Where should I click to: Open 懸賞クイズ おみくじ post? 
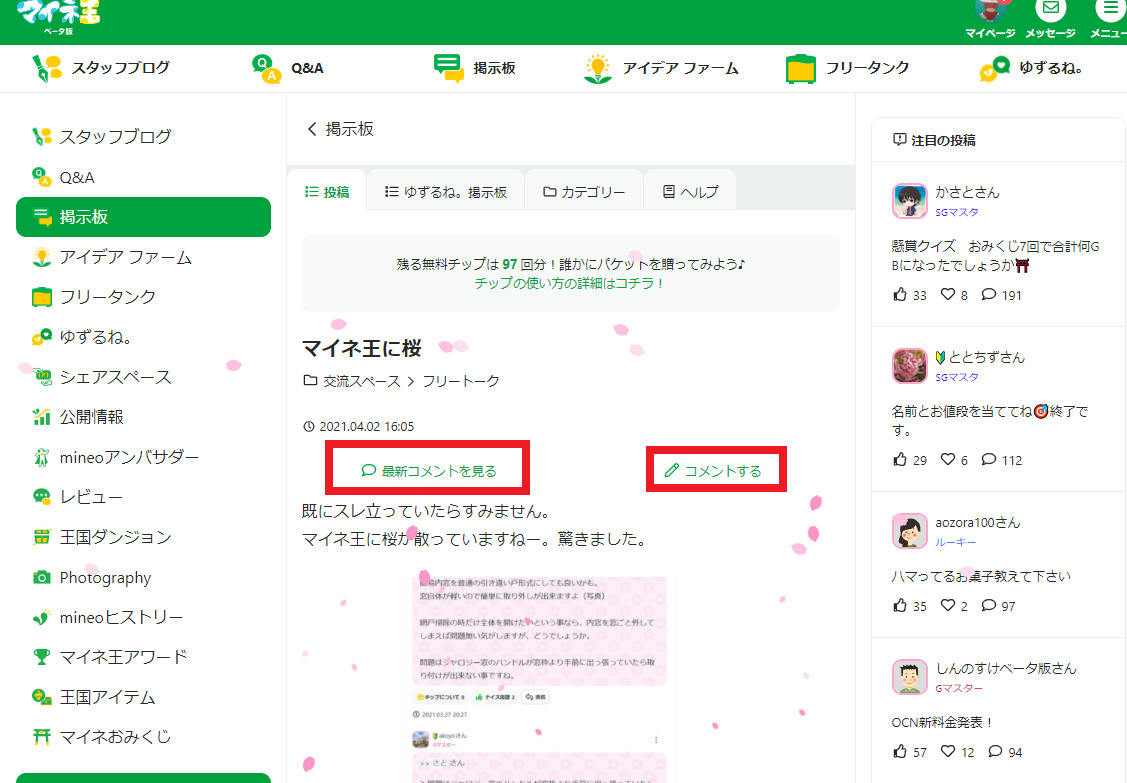(x=995, y=255)
